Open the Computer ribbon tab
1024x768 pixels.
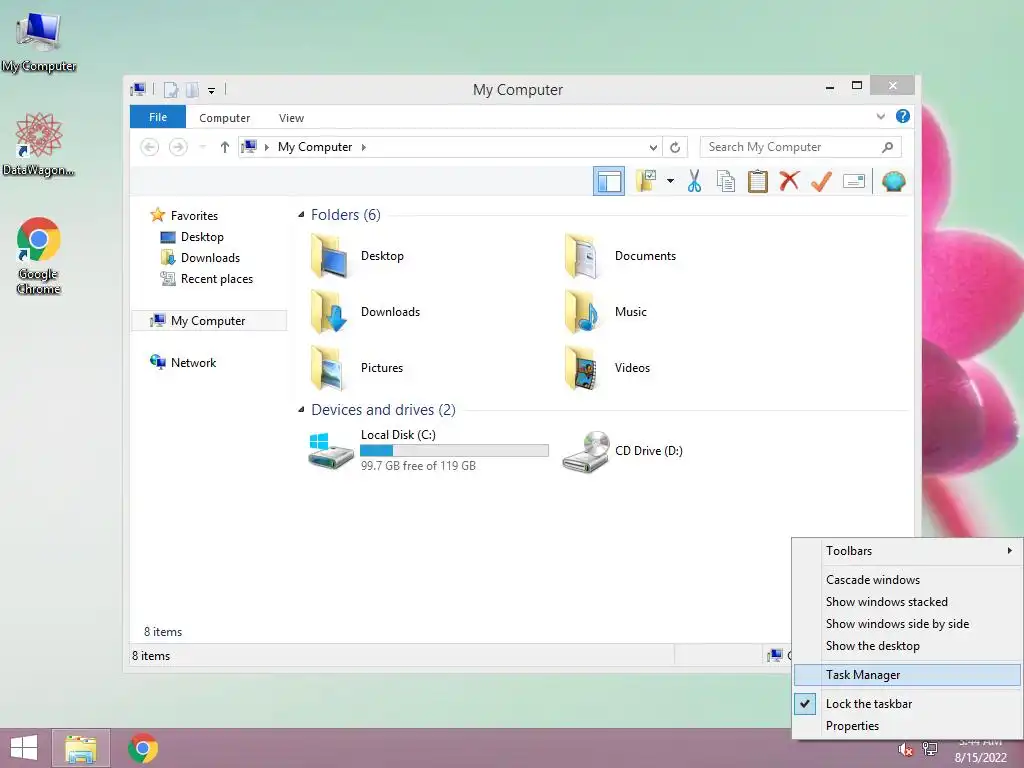224,118
